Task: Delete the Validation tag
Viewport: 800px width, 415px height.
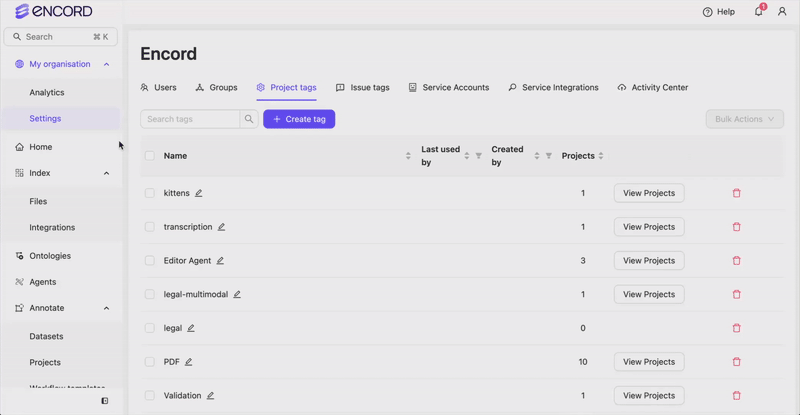Action: [x=736, y=395]
